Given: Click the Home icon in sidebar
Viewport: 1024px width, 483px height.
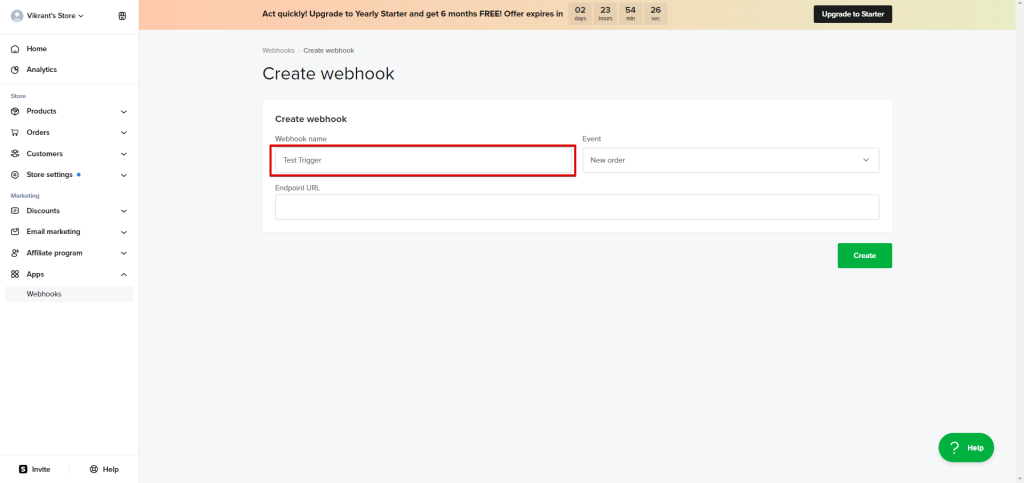Looking at the screenshot, I should (x=15, y=49).
